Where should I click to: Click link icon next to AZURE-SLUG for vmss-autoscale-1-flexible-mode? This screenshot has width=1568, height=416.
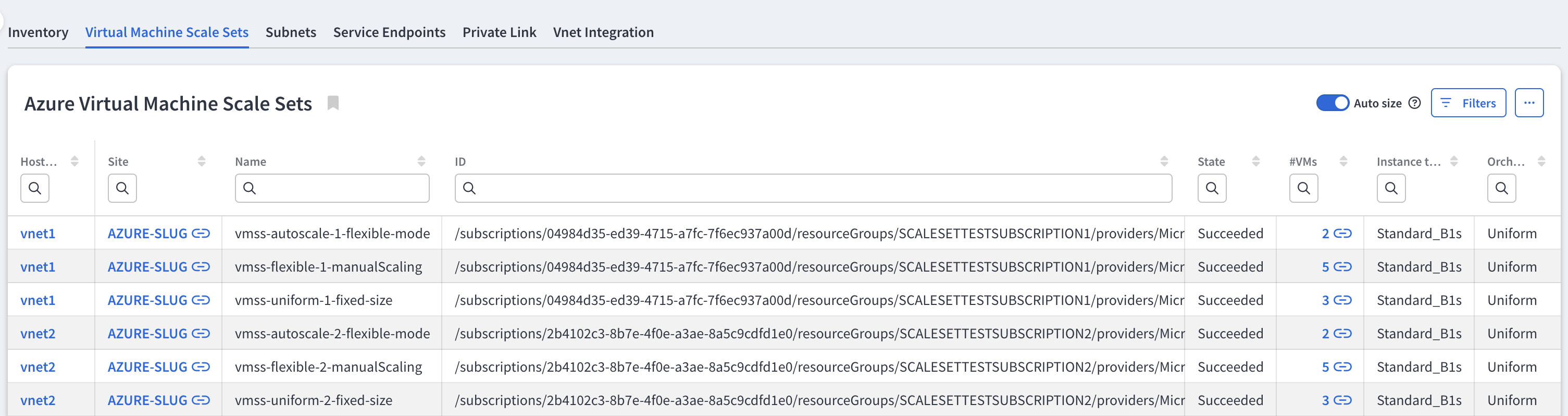201,233
